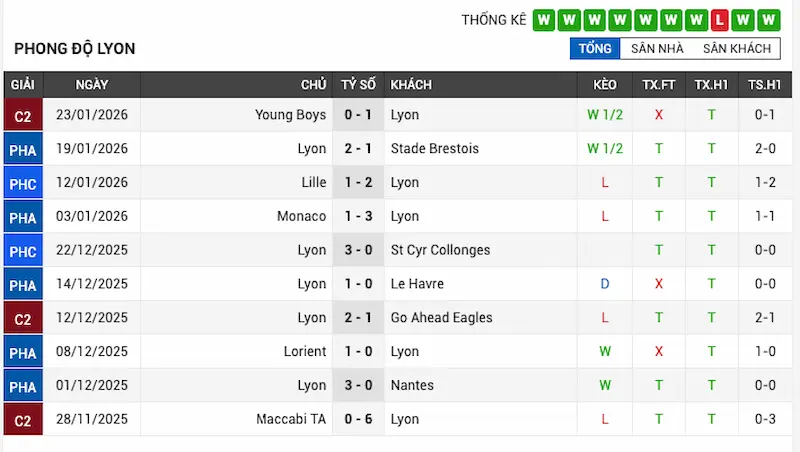The width and height of the screenshot is (800, 452).
Task: Open the Go Ahead Eagles team link
Action: 441,318
